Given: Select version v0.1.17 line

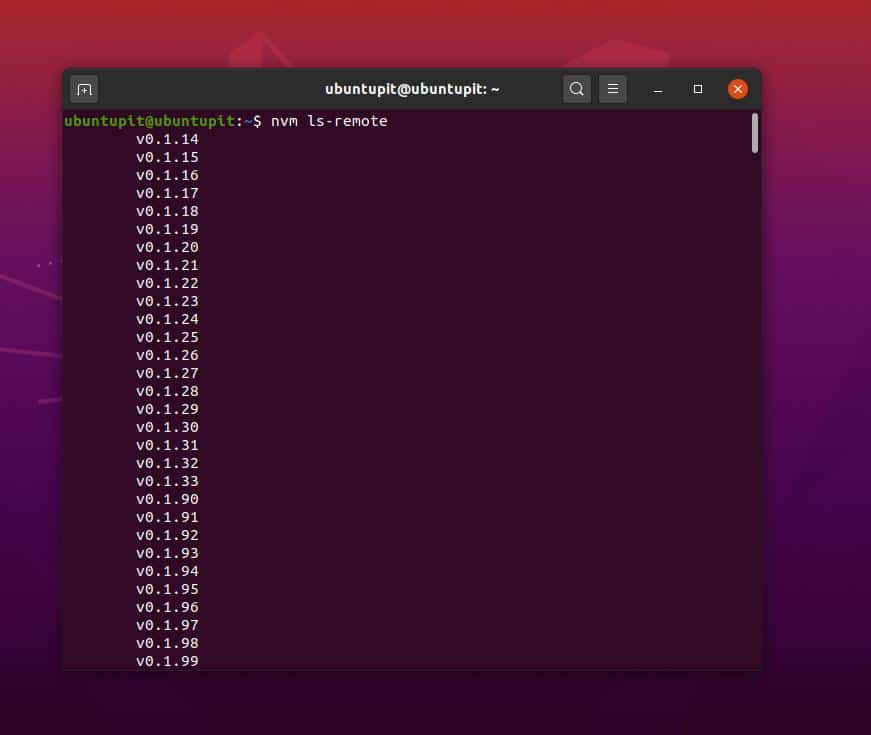Looking at the screenshot, I should coord(167,193).
